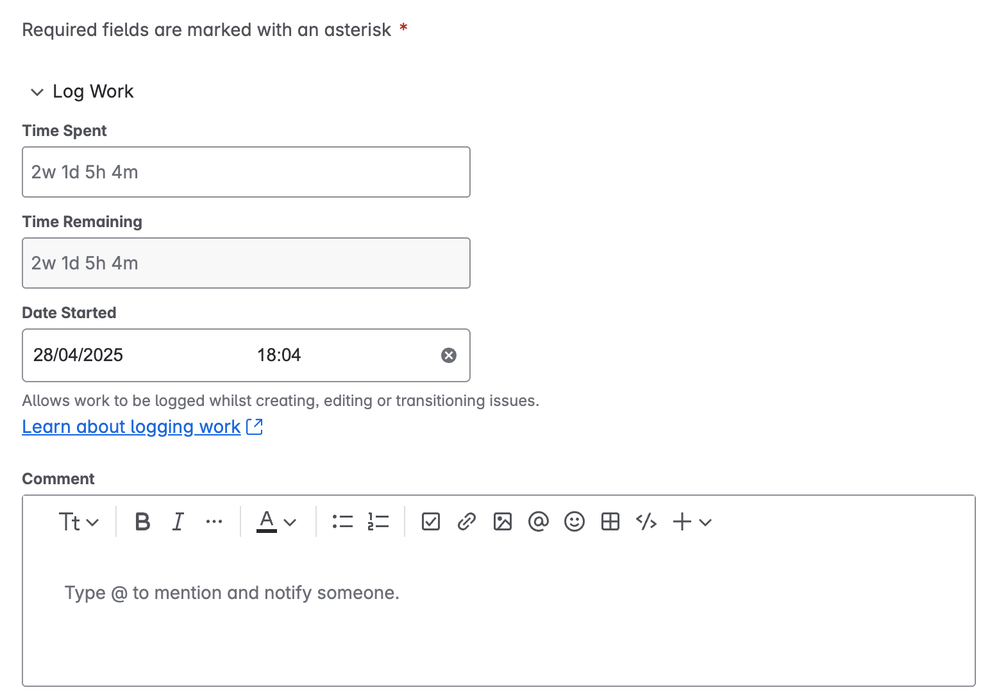Open the emoji picker
This screenshot has height=694, width=999.
(x=574, y=522)
